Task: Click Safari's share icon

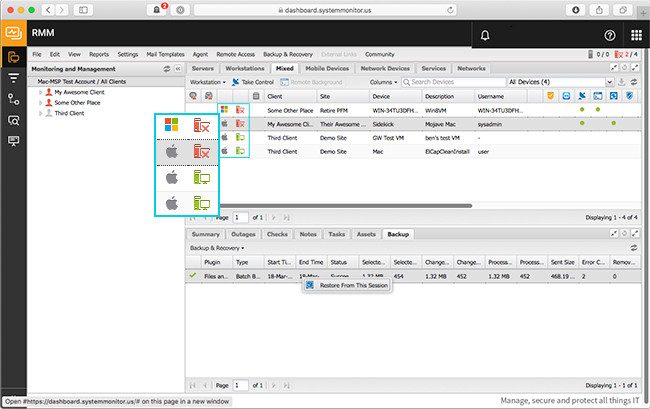Action: click(x=599, y=10)
